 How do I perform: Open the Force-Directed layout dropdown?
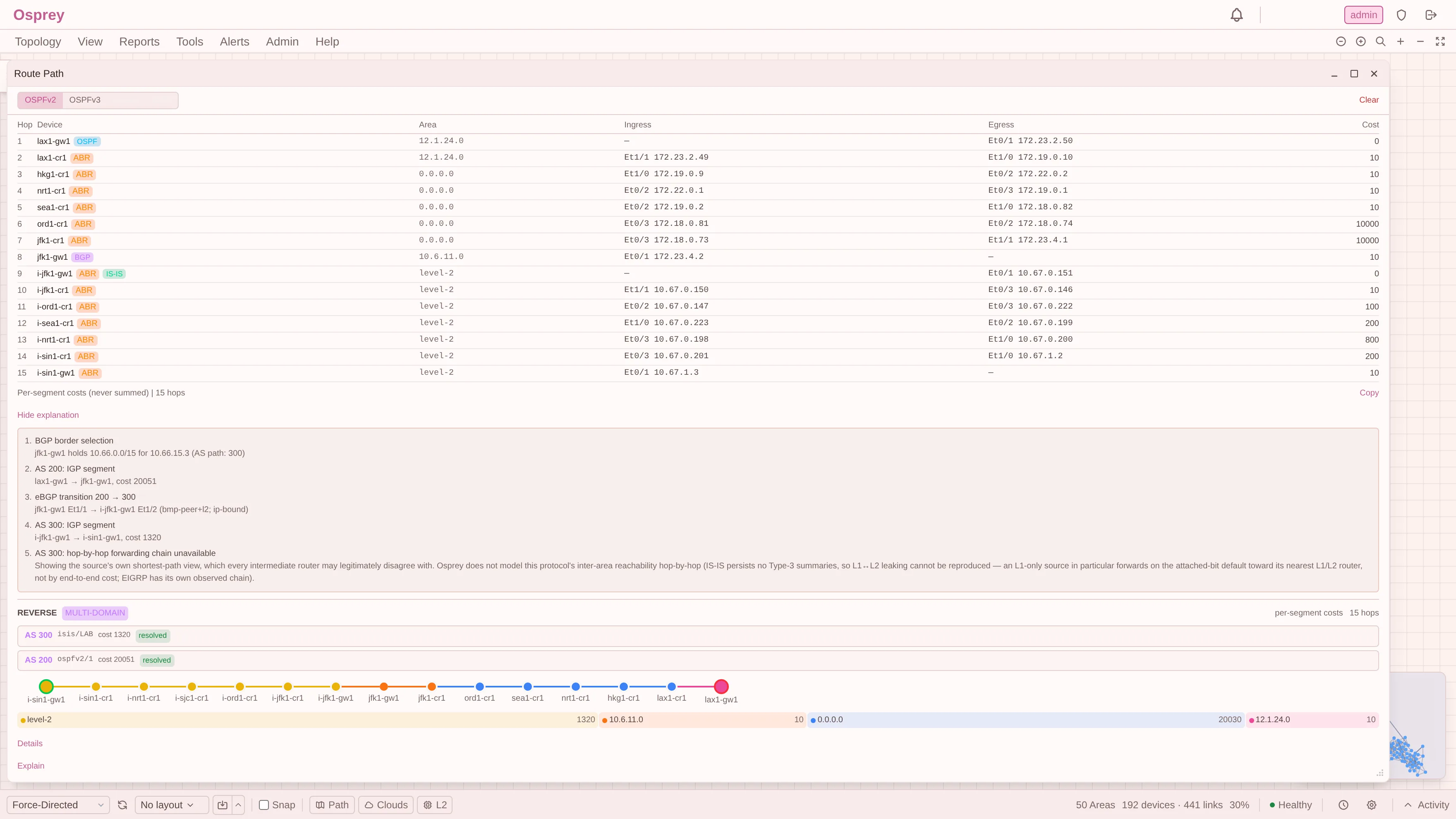tap(58, 805)
